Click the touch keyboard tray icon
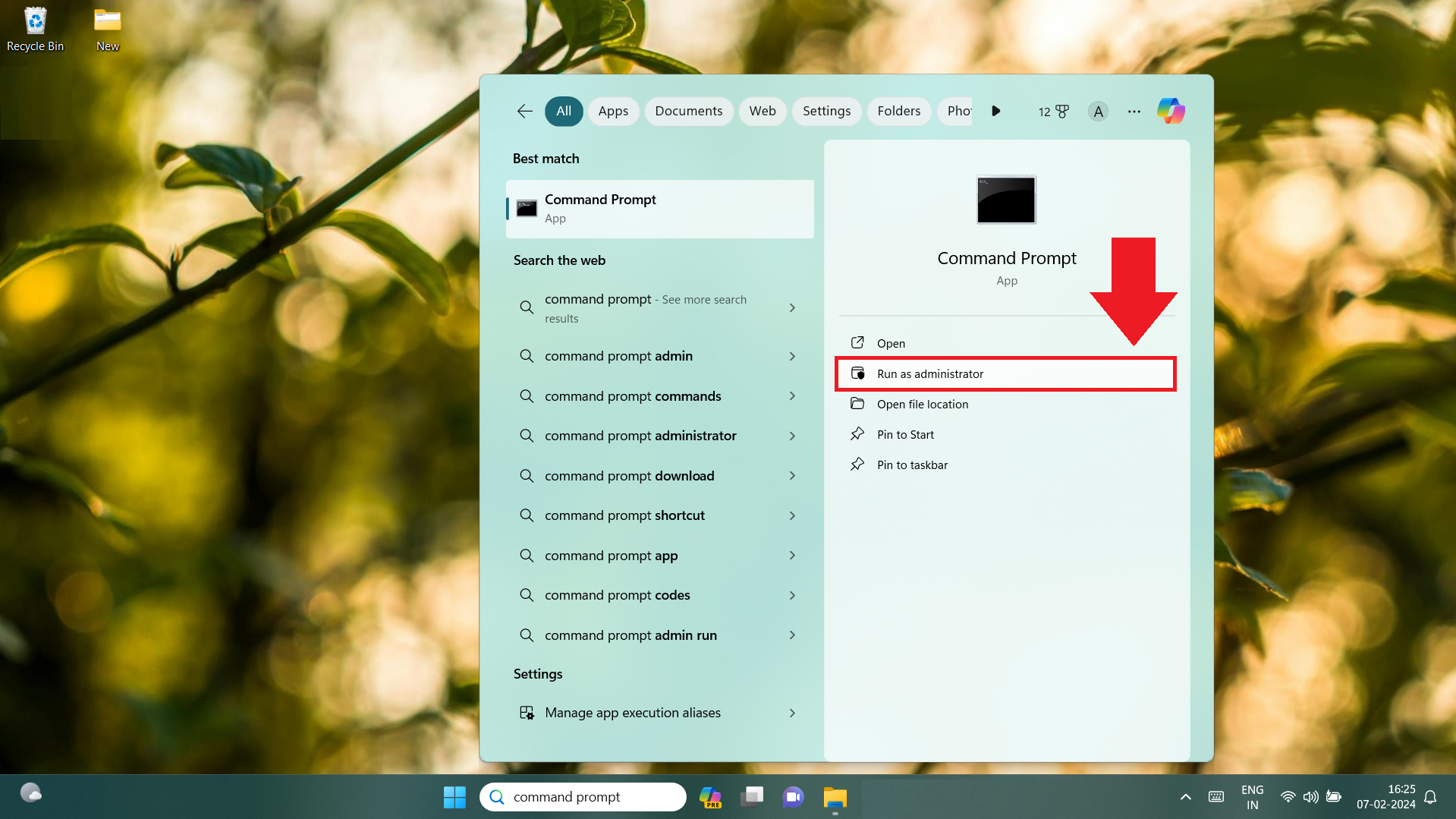1456x819 pixels. 1215,797
